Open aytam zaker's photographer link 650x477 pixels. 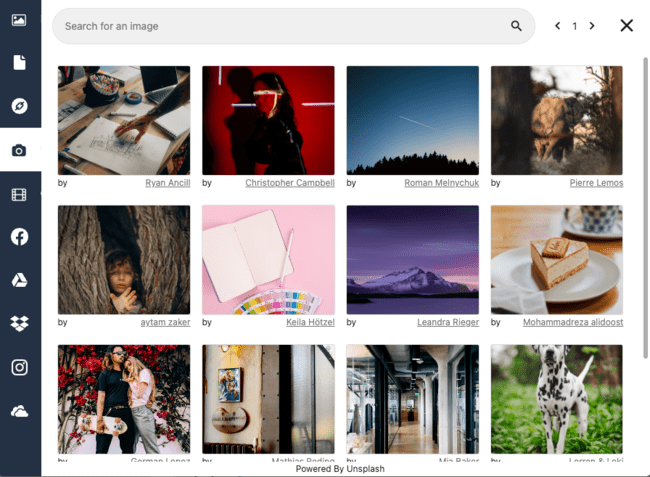click(x=165, y=322)
